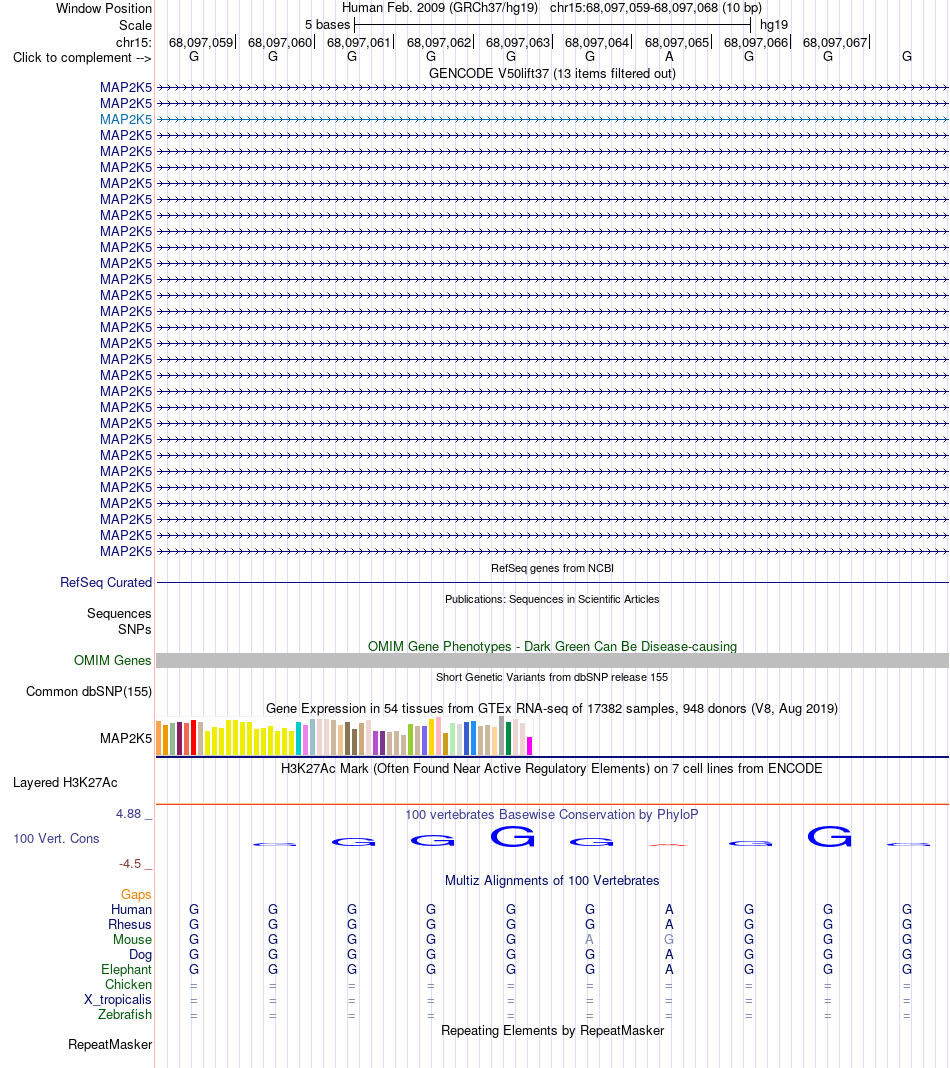Viewport: 950px width, 1068px height.
Task: Click the '-4.5' PhyloP scale minimum value
Action: pos(129,864)
